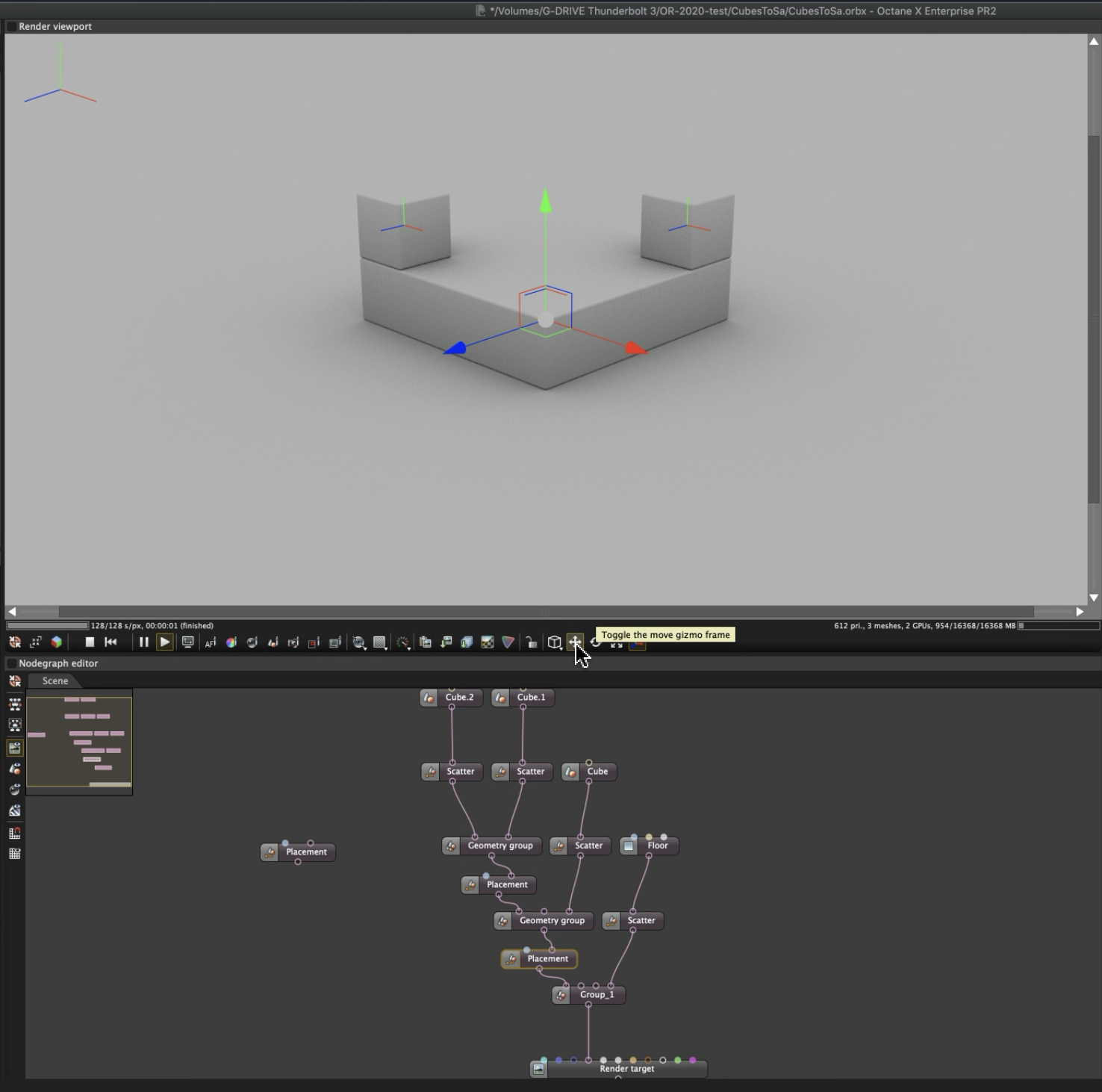
Task: Click the highlighted Play render button
Action: pyautogui.click(x=164, y=642)
